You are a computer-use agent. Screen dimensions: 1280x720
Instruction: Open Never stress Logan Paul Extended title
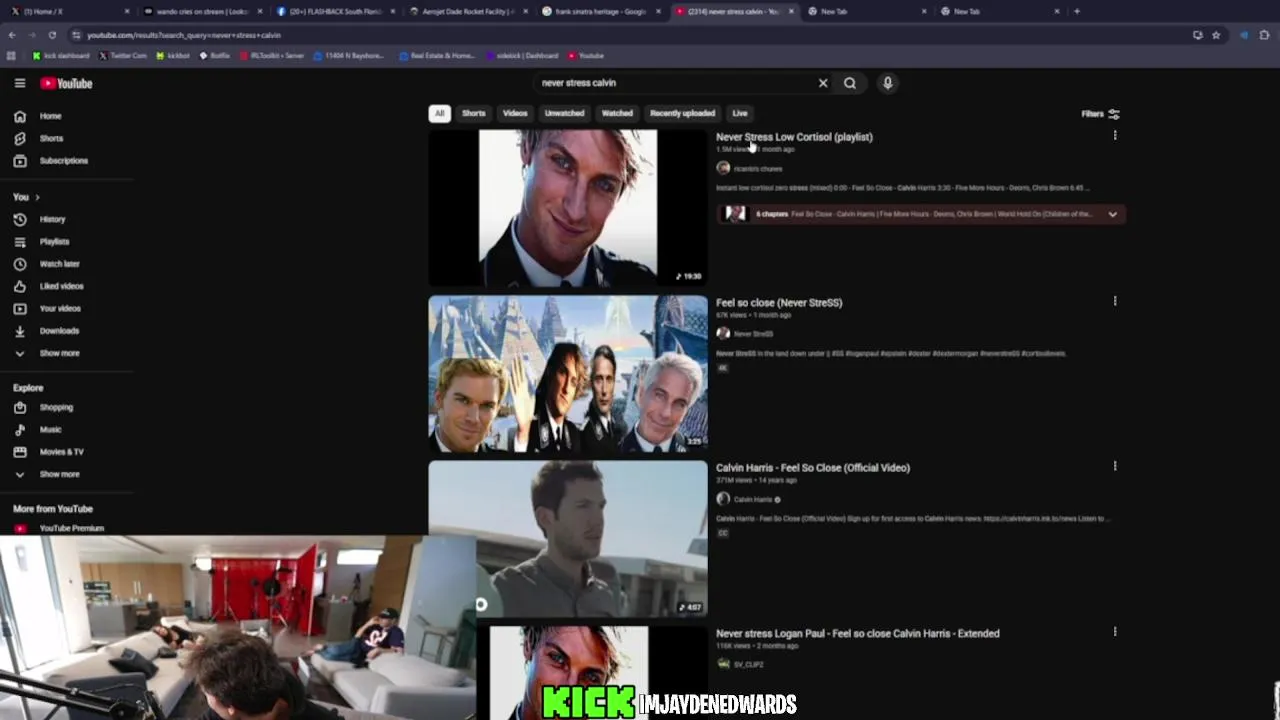click(858, 633)
